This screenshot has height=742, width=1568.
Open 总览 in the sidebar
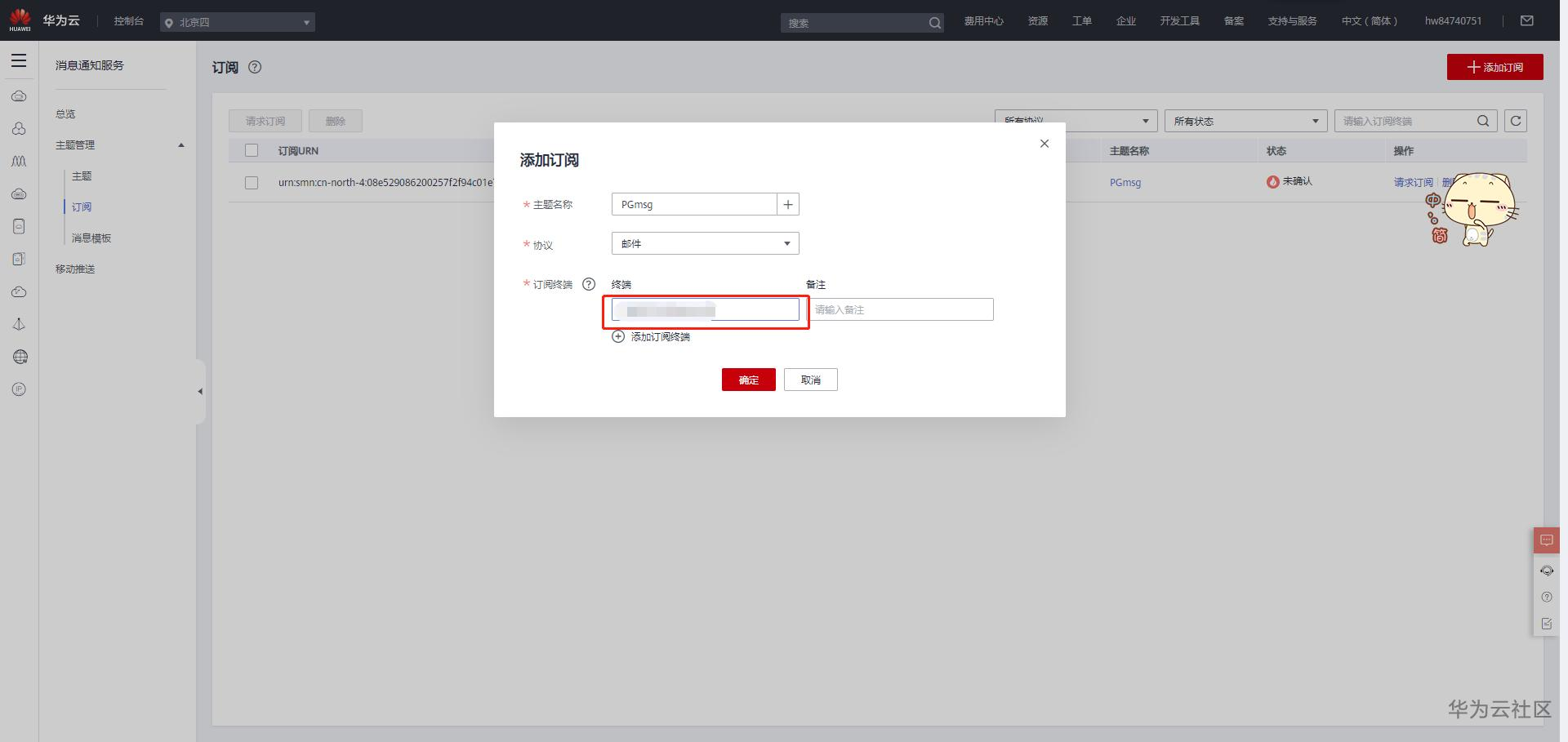[x=65, y=114]
